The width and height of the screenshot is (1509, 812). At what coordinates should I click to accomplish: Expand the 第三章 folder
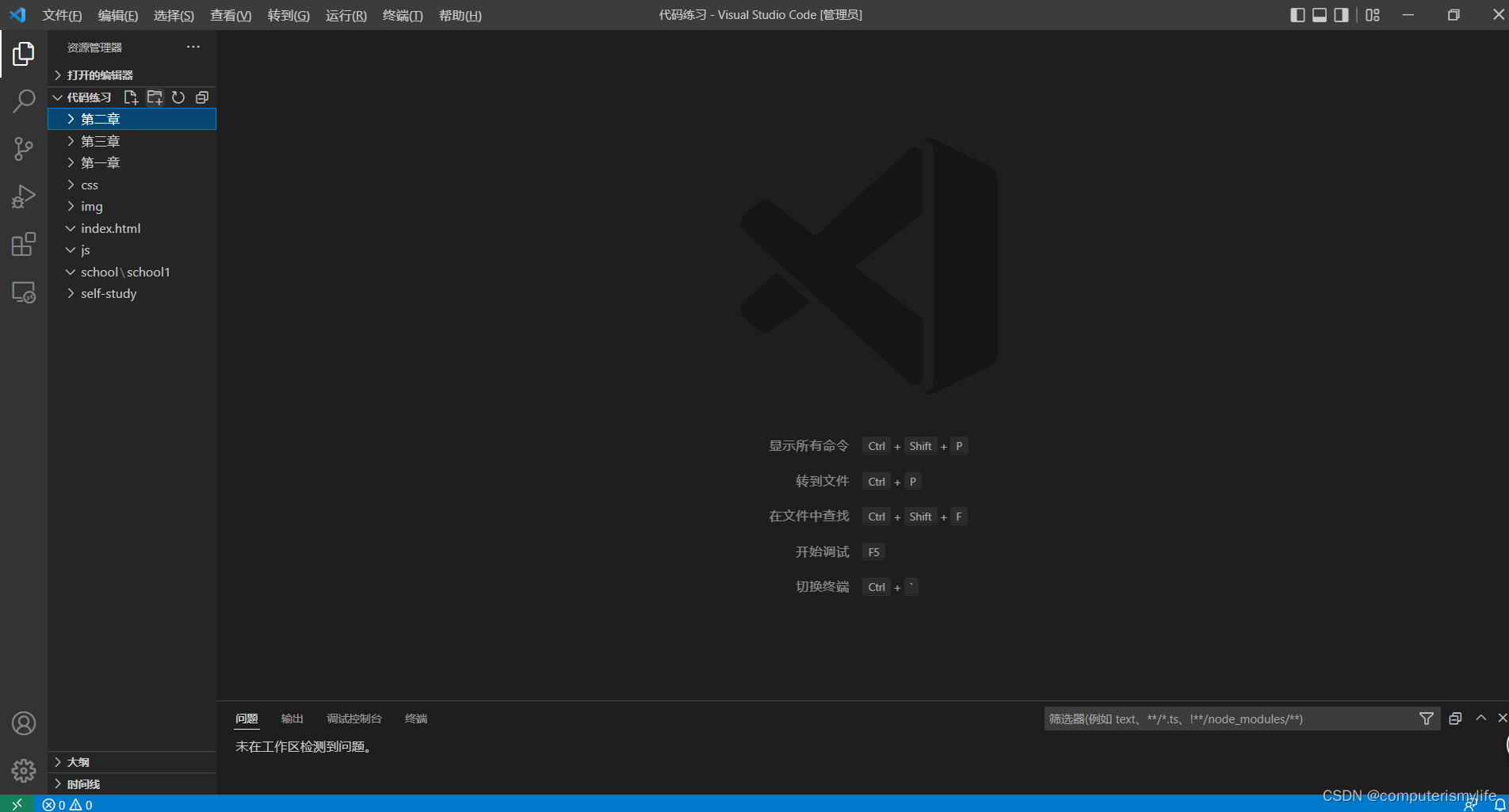(132, 141)
